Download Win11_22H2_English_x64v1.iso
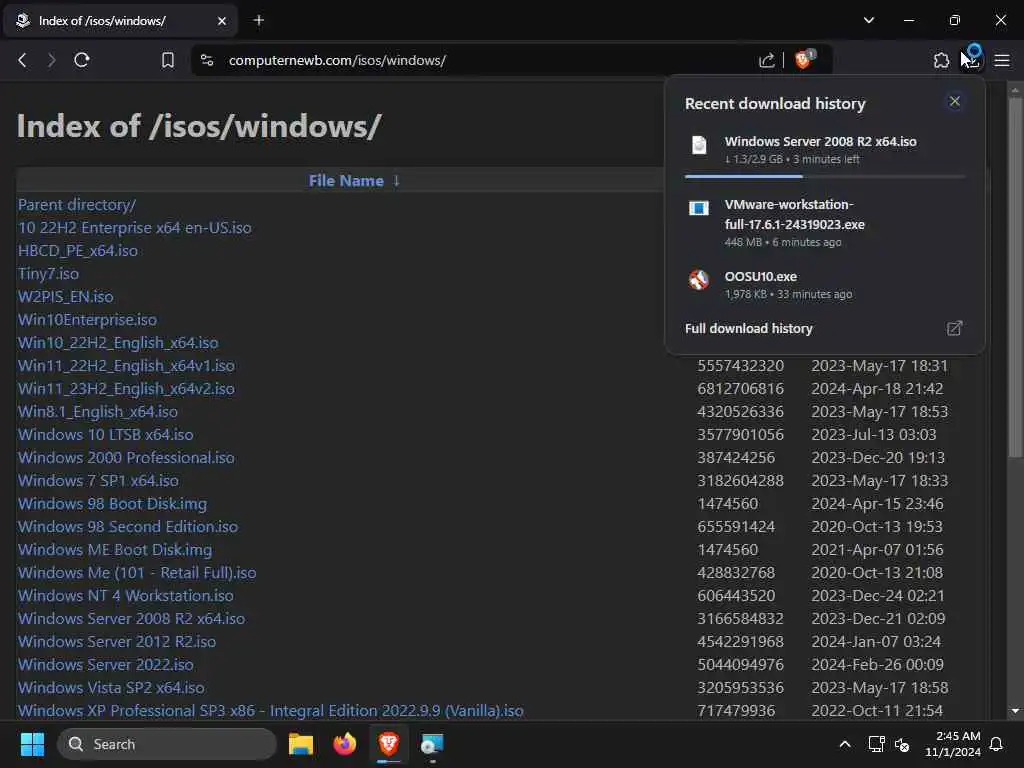1024x768 pixels. tap(126, 365)
